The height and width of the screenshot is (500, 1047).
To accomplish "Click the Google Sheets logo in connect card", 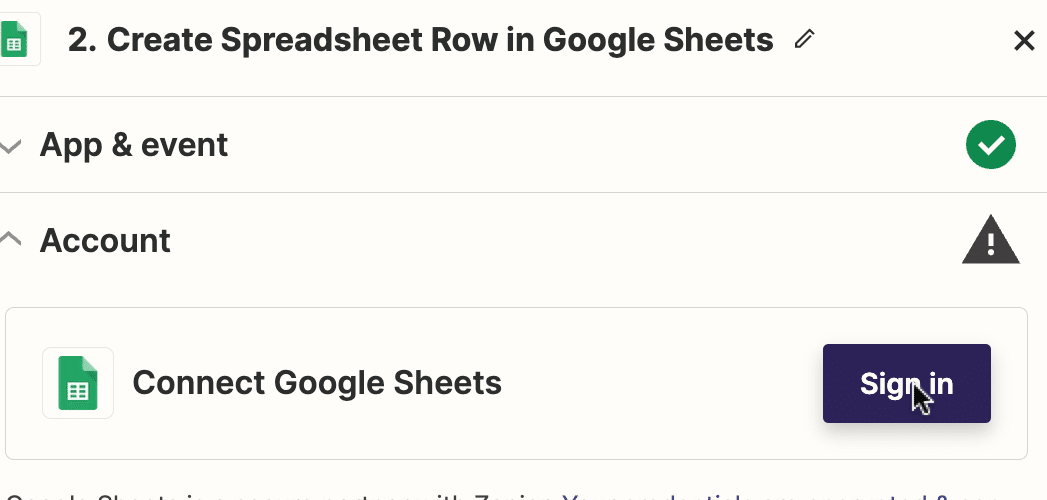I will click(x=78, y=383).
